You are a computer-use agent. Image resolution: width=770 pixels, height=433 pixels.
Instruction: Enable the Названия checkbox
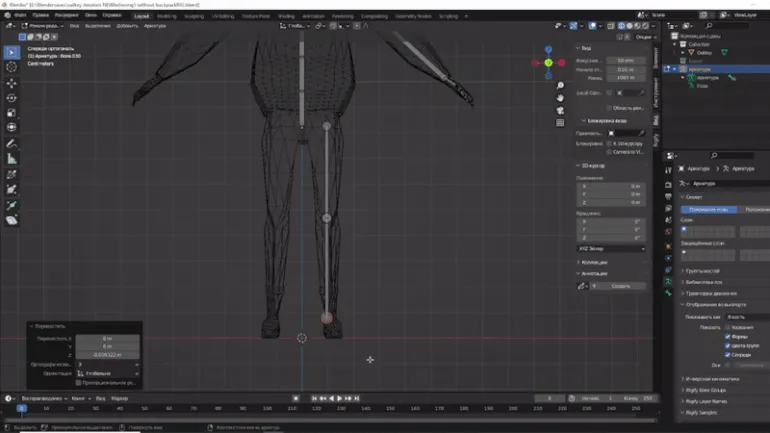(728, 327)
